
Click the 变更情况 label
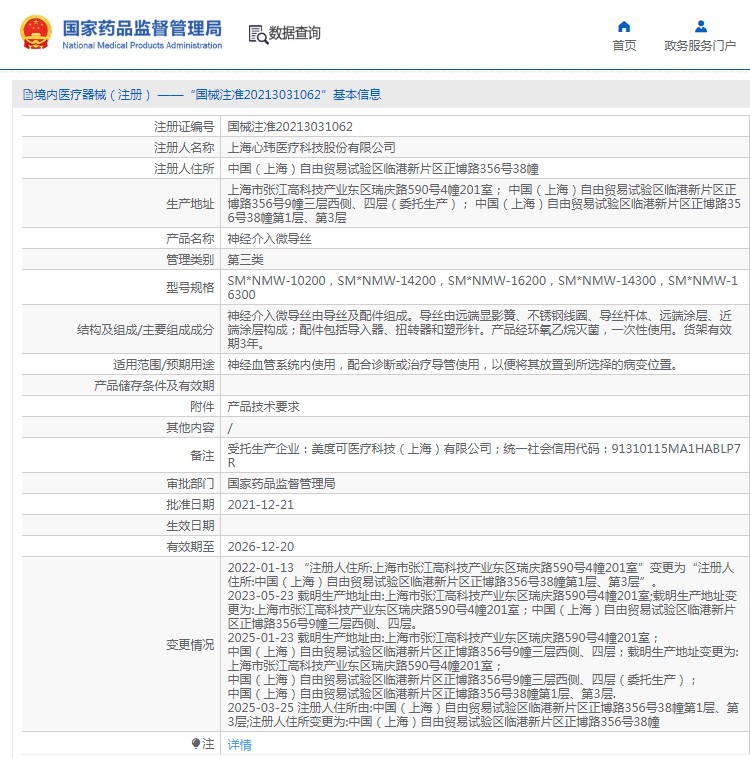point(190,645)
